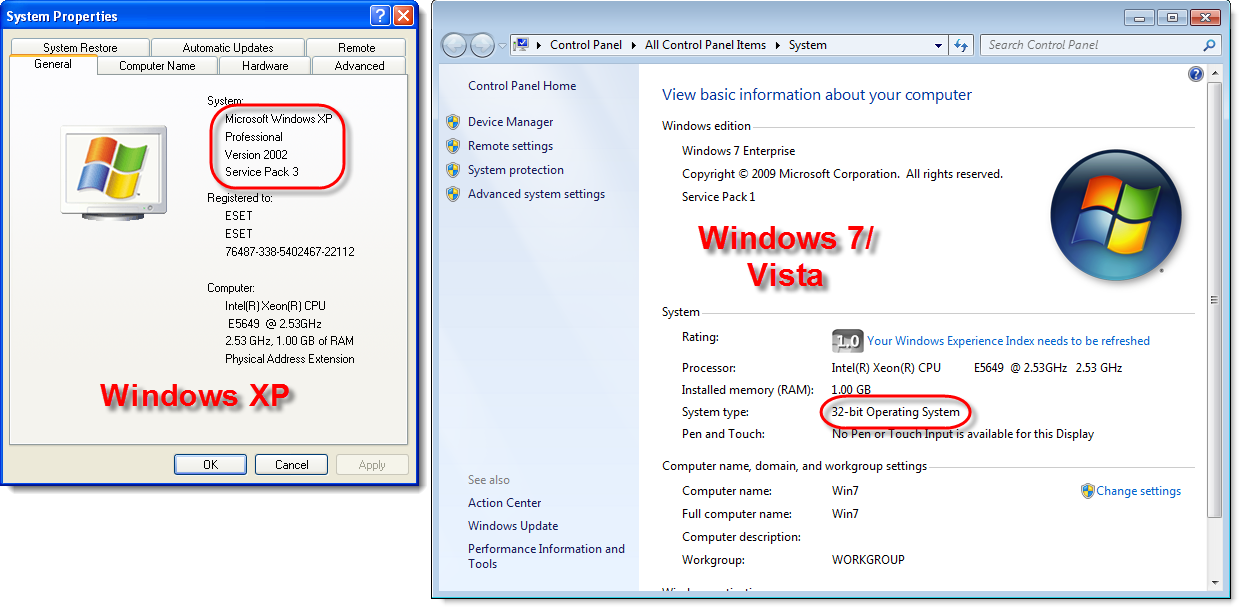Click the forward navigation arrow in Control Panel
Image resolution: width=1240 pixels, height=608 pixels.
click(x=482, y=45)
